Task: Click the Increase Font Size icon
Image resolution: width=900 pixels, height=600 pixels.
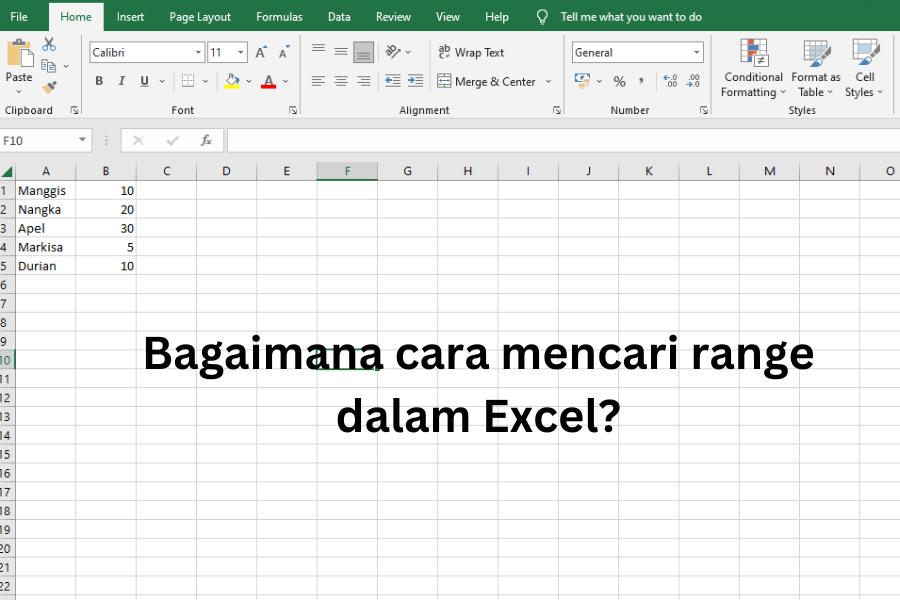Action: pos(261,52)
